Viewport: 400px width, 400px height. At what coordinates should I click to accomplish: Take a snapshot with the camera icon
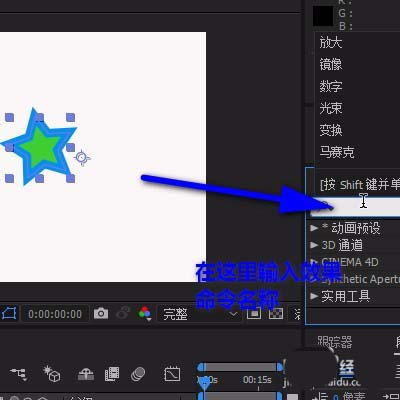101,313
